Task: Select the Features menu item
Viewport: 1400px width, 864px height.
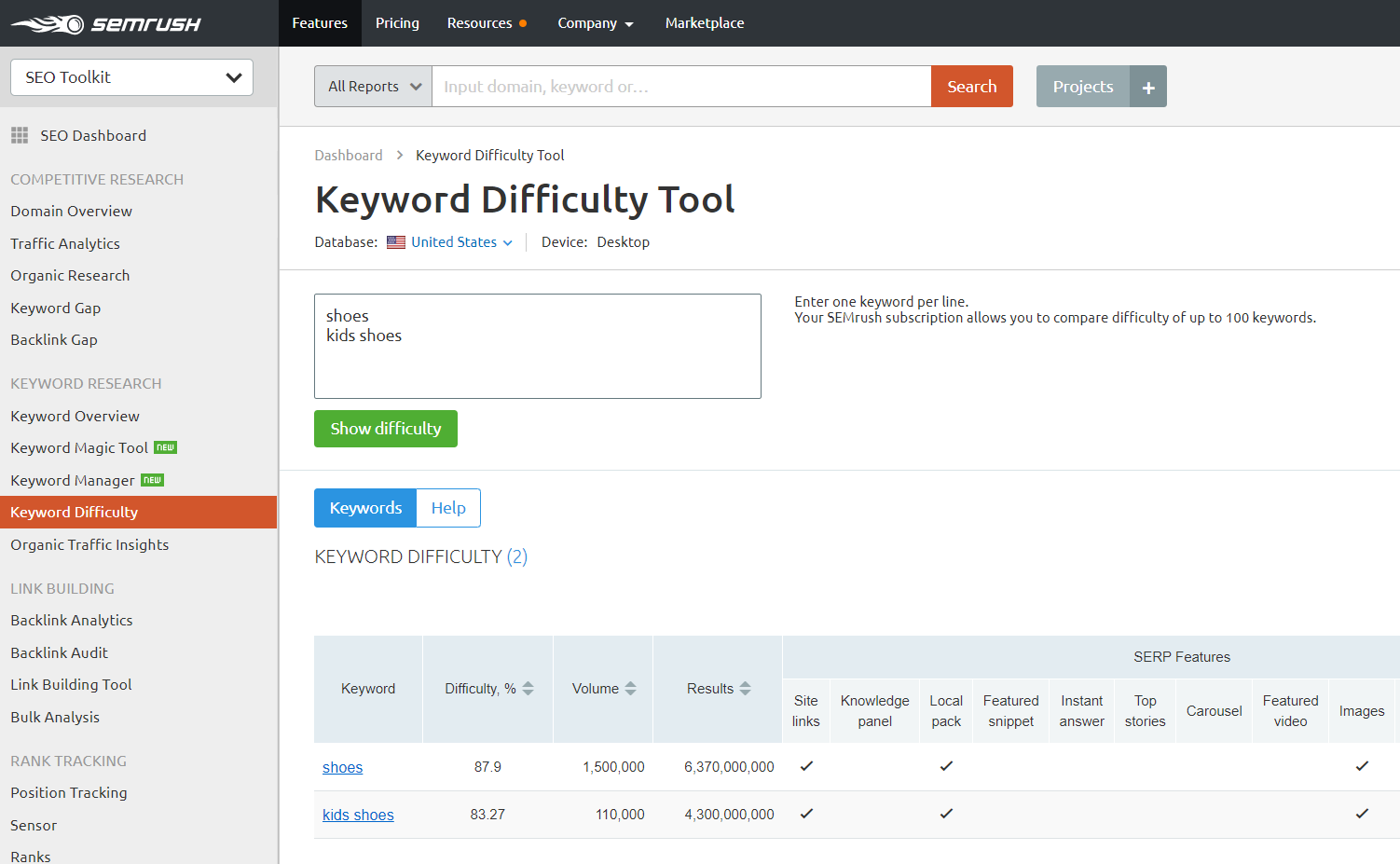Action: [x=320, y=23]
